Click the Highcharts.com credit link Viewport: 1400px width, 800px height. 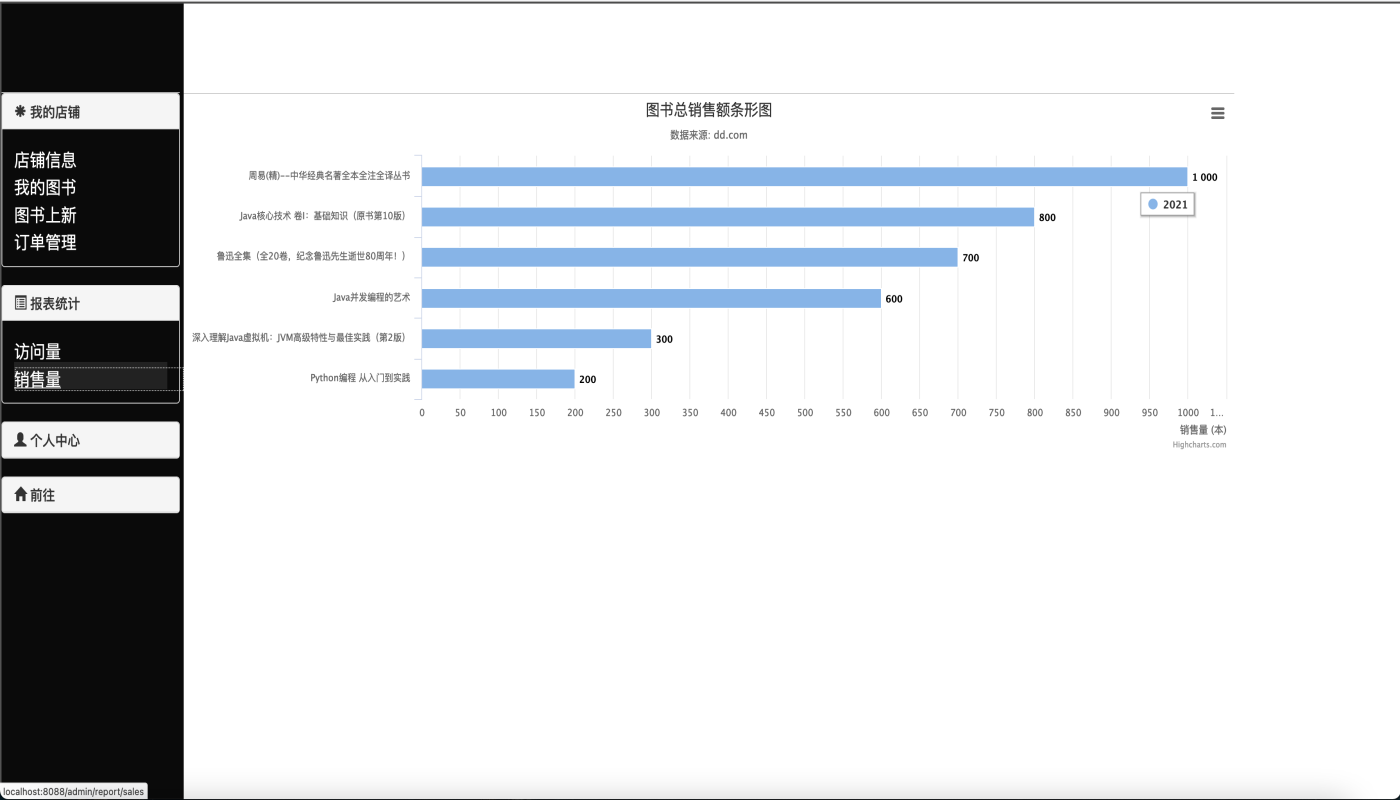click(x=1199, y=445)
